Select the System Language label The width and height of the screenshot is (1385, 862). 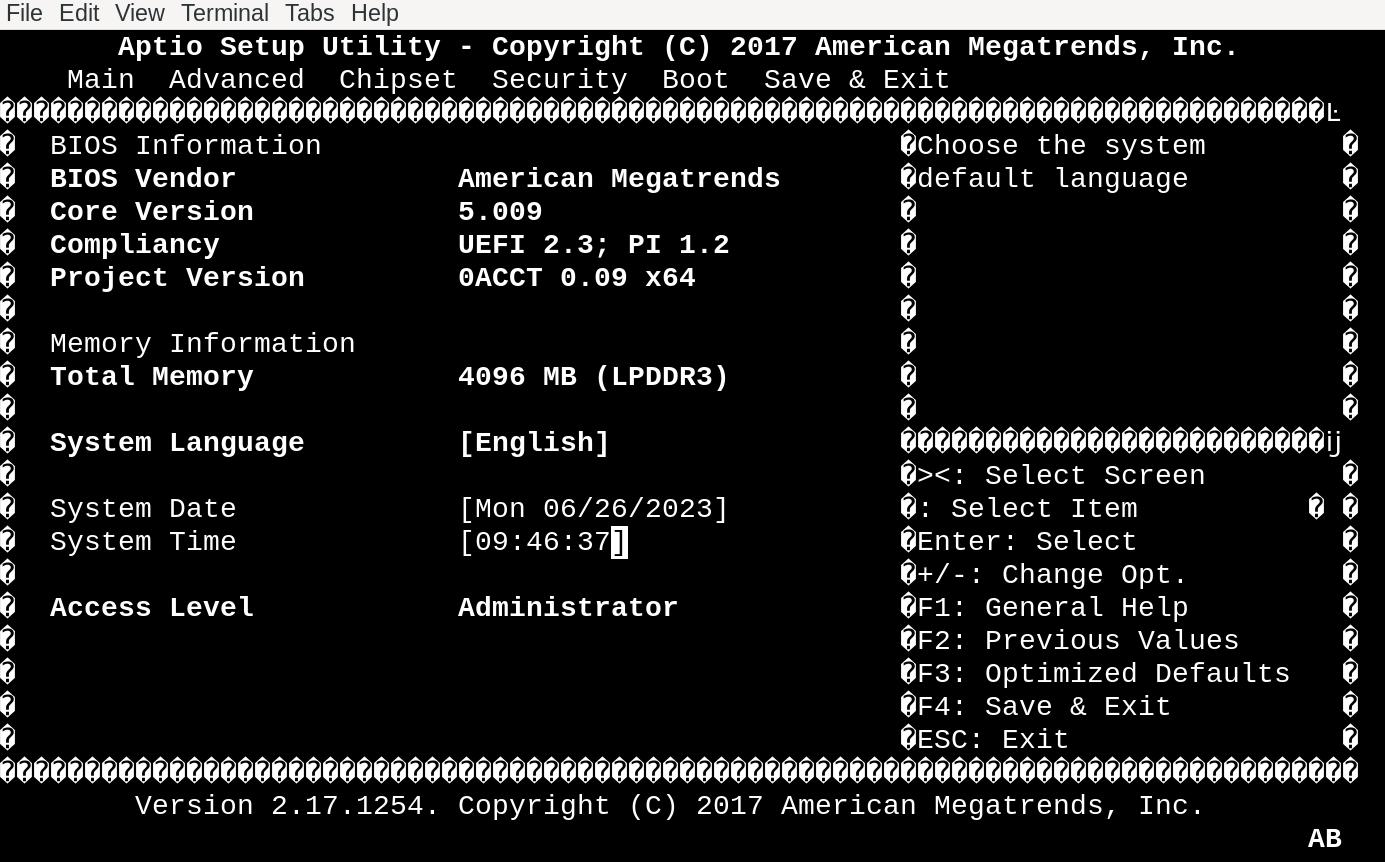click(177, 443)
